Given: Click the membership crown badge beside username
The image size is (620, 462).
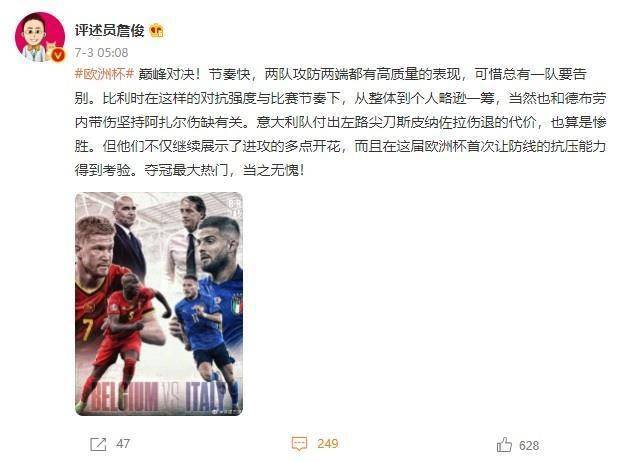Looking at the screenshot, I should point(156,30).
